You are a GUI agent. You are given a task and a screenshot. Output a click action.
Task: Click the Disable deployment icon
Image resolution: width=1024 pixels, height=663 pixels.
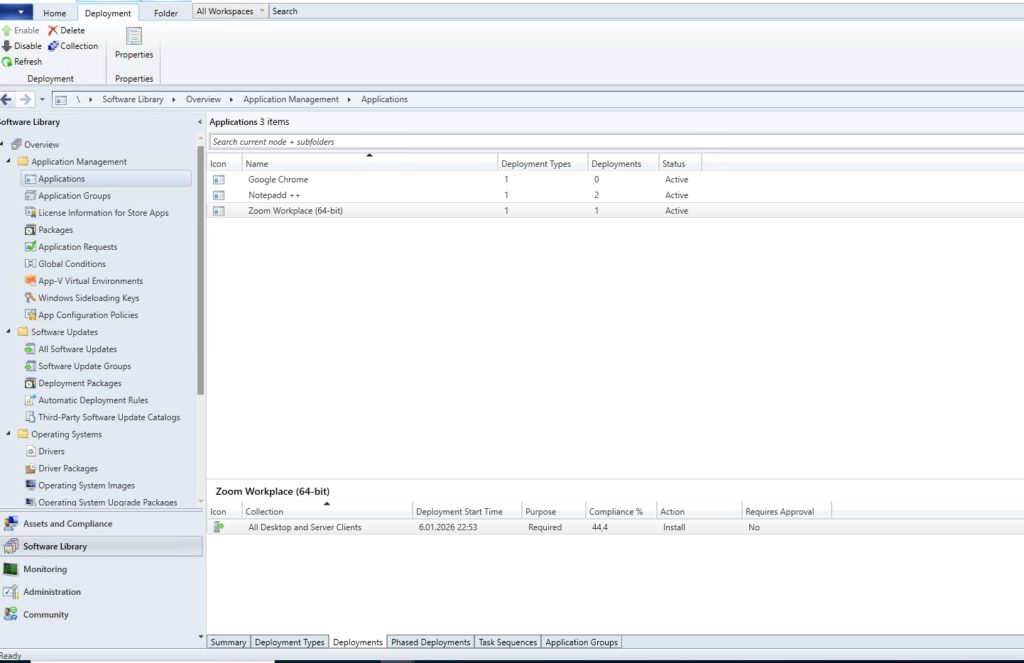coord(7,46)
